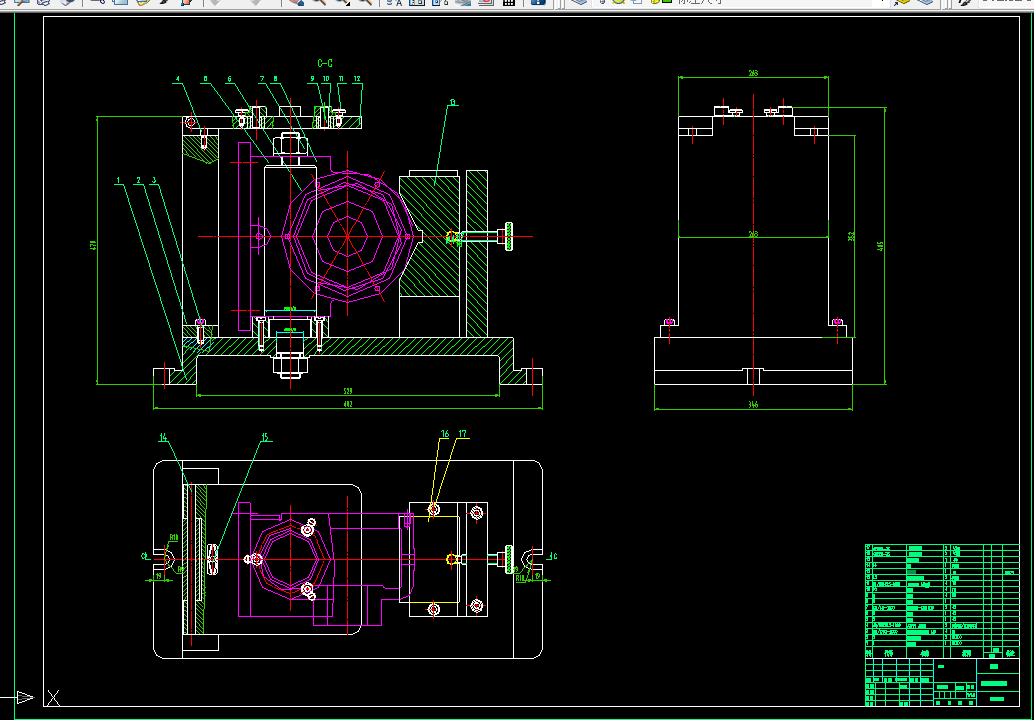Viewport: 1034px width, 720px height.
Task: Click part balloon number 10
Action: (326, 79)
